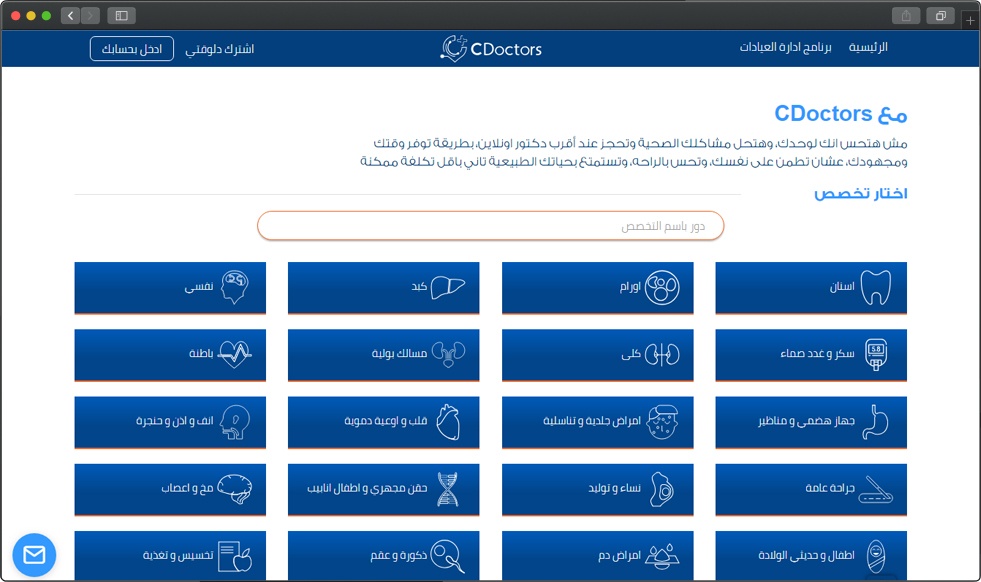The image size is (981, 582).
Task: Choose the liver icon for كبد
Action: pyautogui.click(x=449, y=287)
